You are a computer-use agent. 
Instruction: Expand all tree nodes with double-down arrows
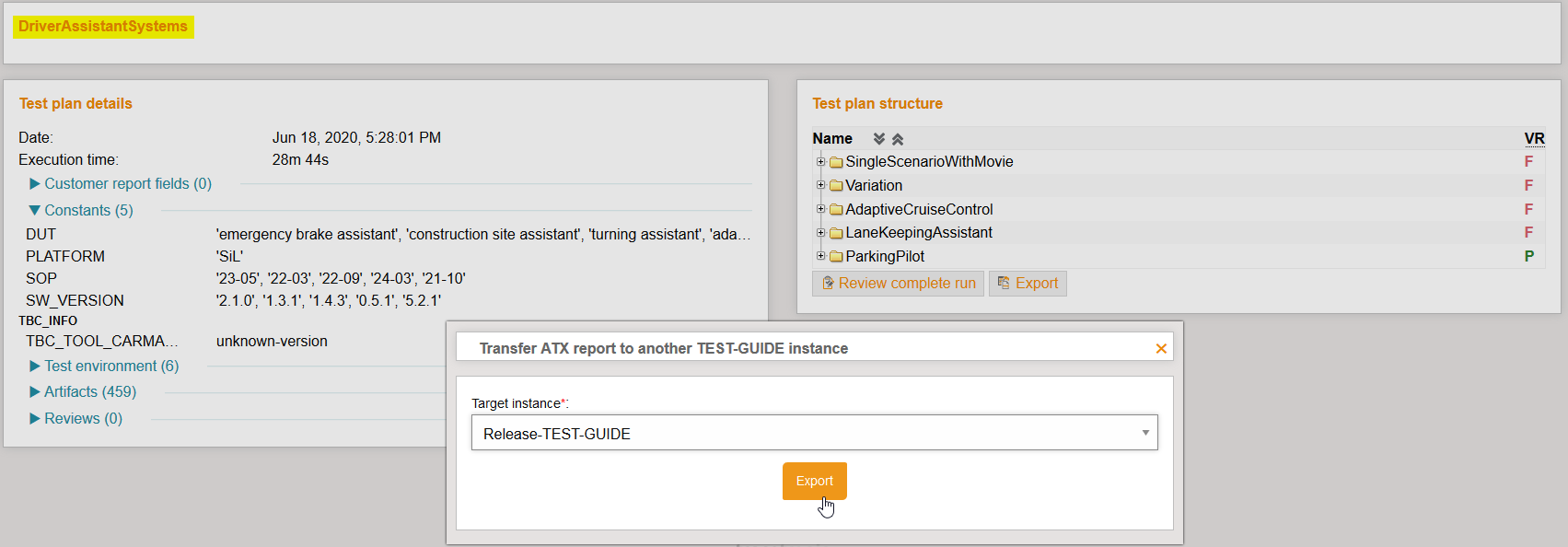click(x=879, y=138)
